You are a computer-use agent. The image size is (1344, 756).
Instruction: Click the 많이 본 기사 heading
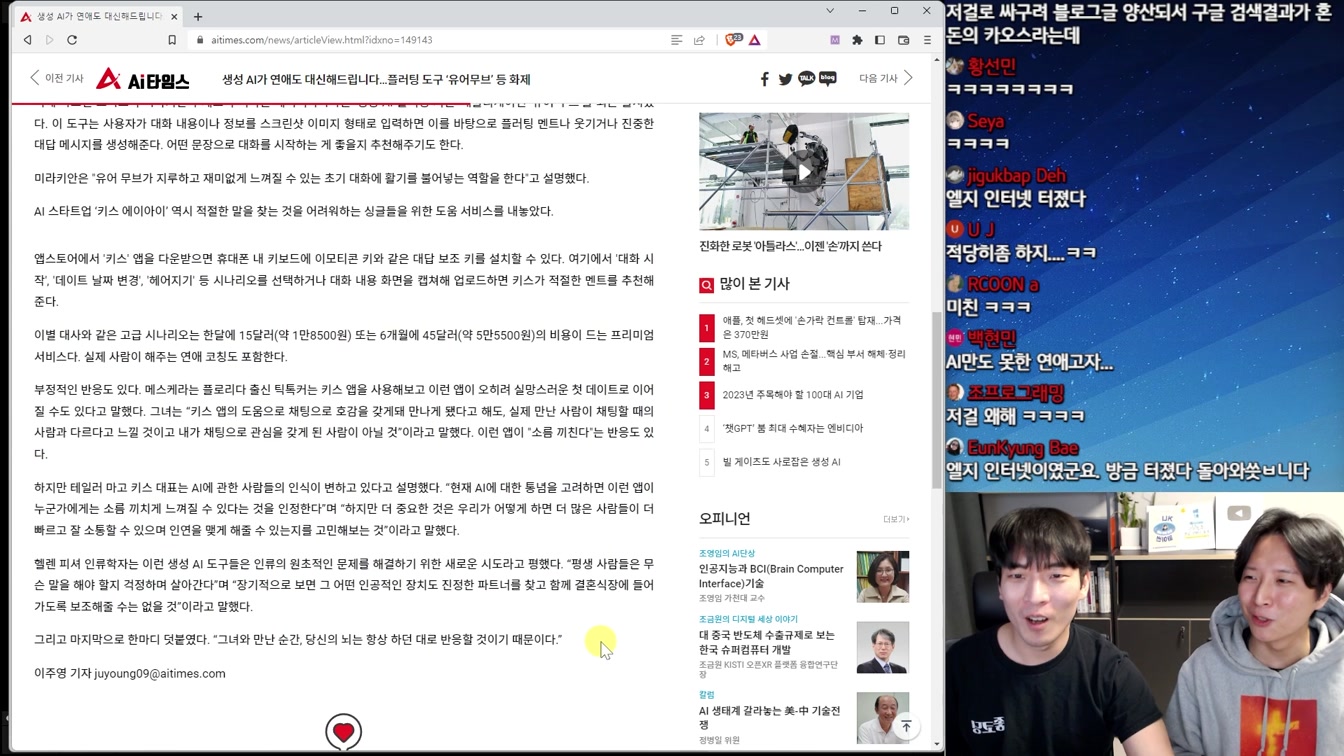click(754, 284)
